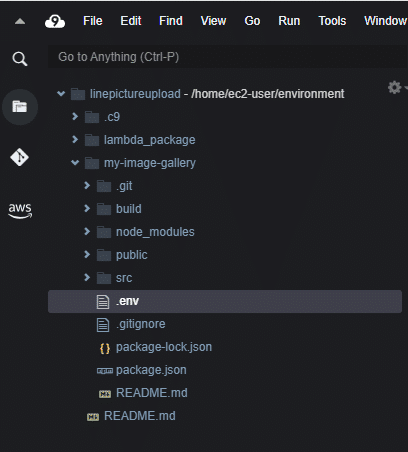Expand the src folder arrow
This screenshot has height=452, width=408.
[x=87, y=277]
